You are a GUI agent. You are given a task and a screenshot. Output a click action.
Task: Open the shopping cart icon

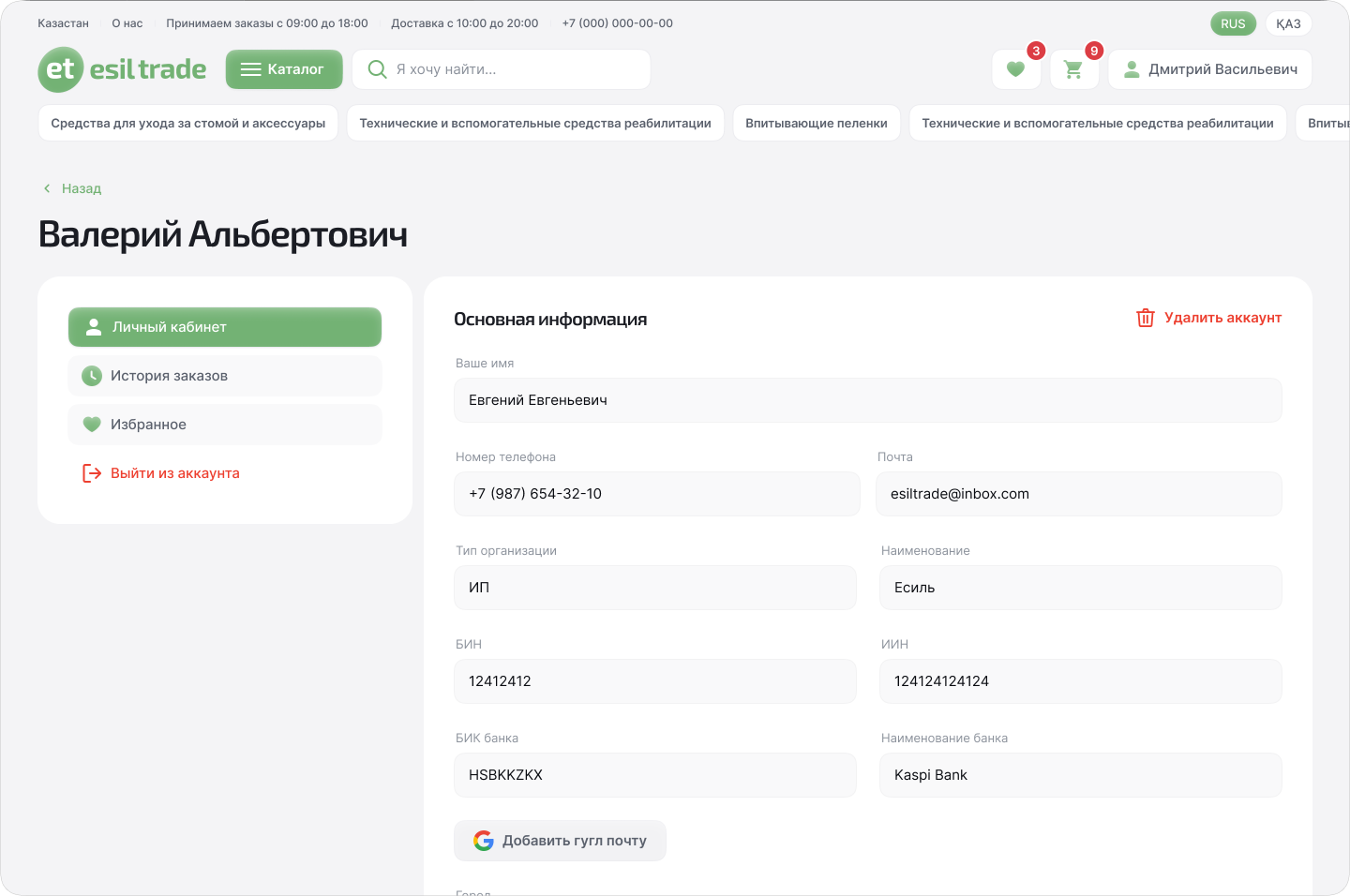[1073, 69]
